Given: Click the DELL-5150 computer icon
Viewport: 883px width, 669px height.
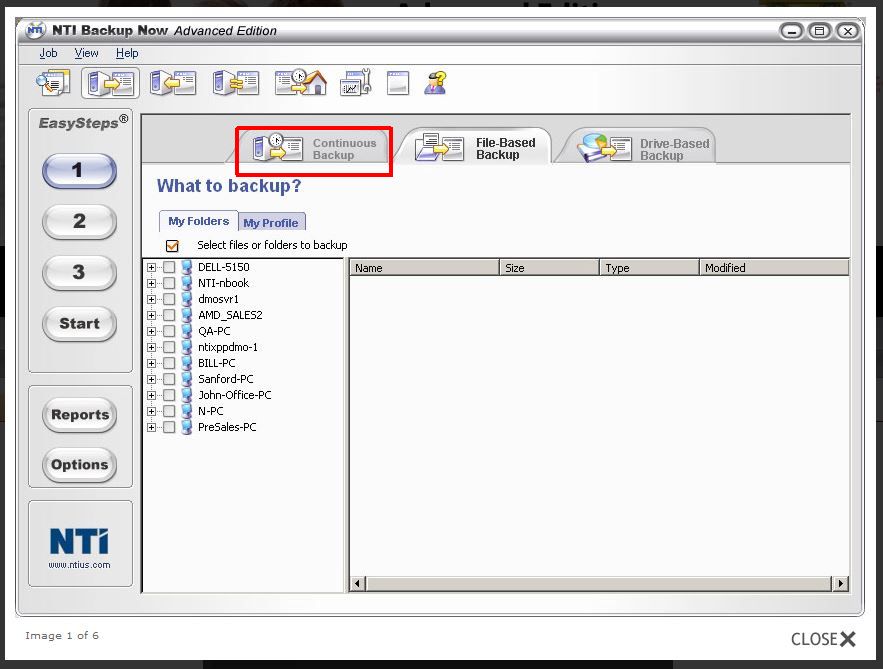Looking at the screenshot, I should [187, 267].
